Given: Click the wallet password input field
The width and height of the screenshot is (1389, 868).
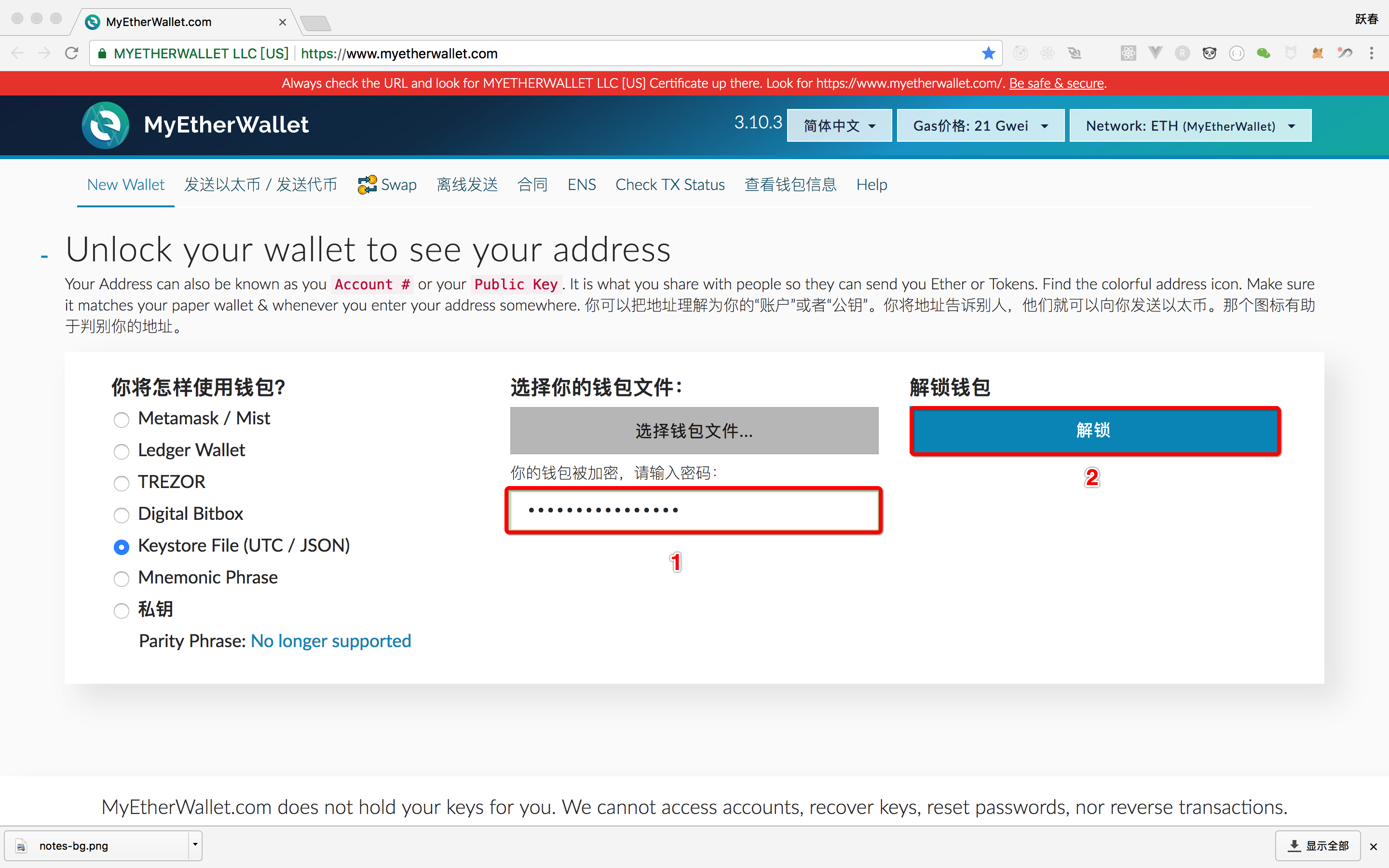Looking at the screenshot, I should click(694, 510).
